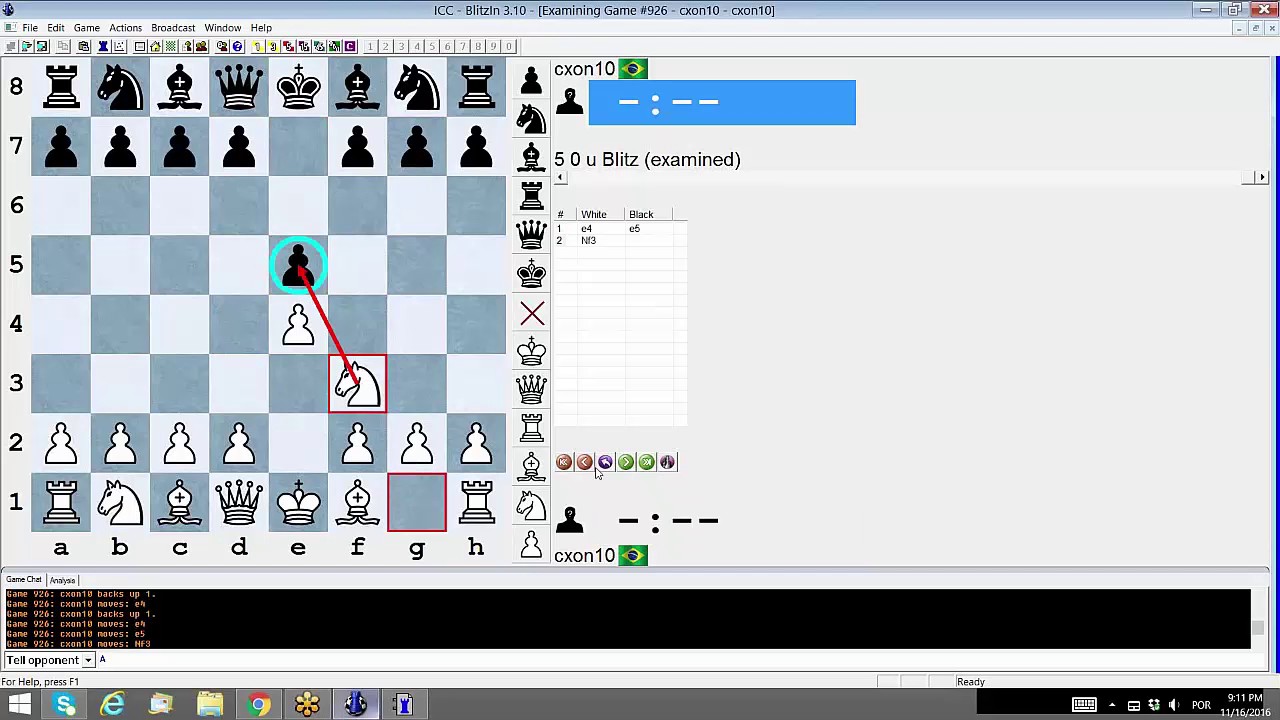Click the yellow 1-minute seek toolbar icon
Image resolution: width=1280 pixels, height=720 pixels.
pyautogui.click(x=256, y=46)
